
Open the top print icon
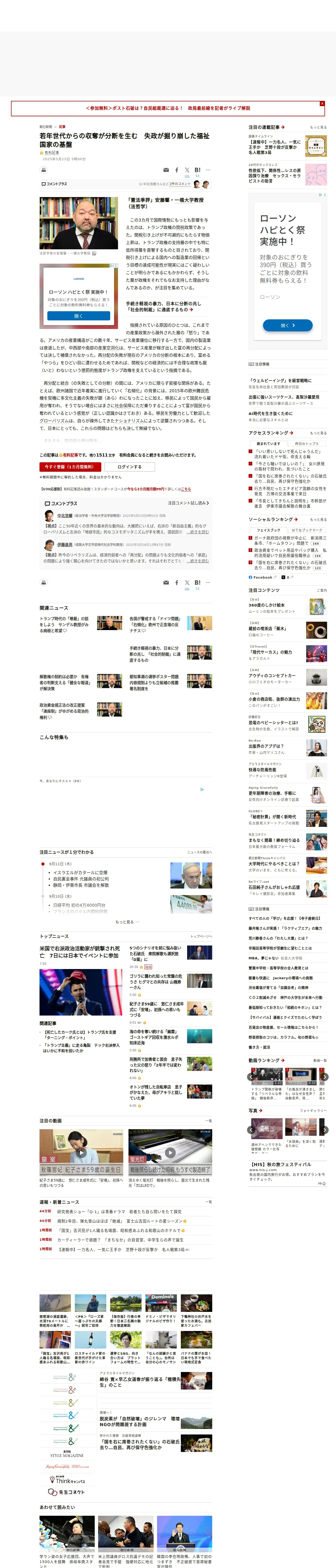43,170
